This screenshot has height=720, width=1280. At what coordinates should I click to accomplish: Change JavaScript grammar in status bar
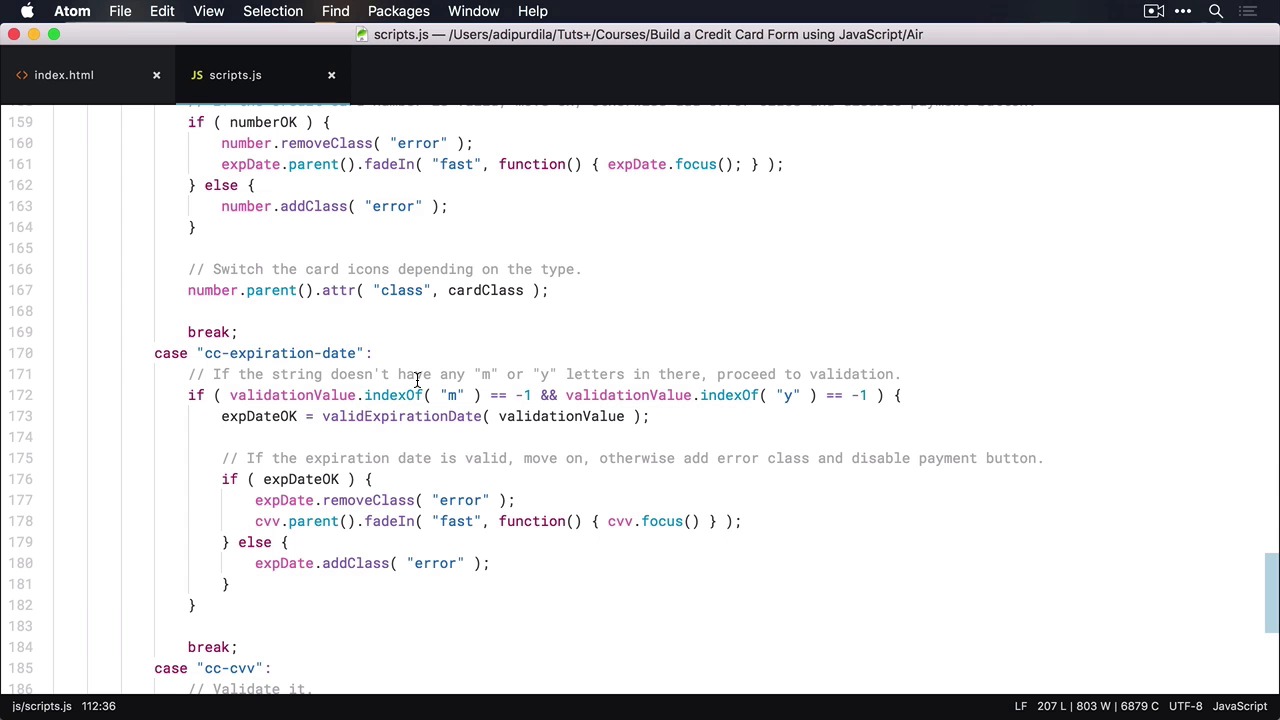[x=1240, y=706]
